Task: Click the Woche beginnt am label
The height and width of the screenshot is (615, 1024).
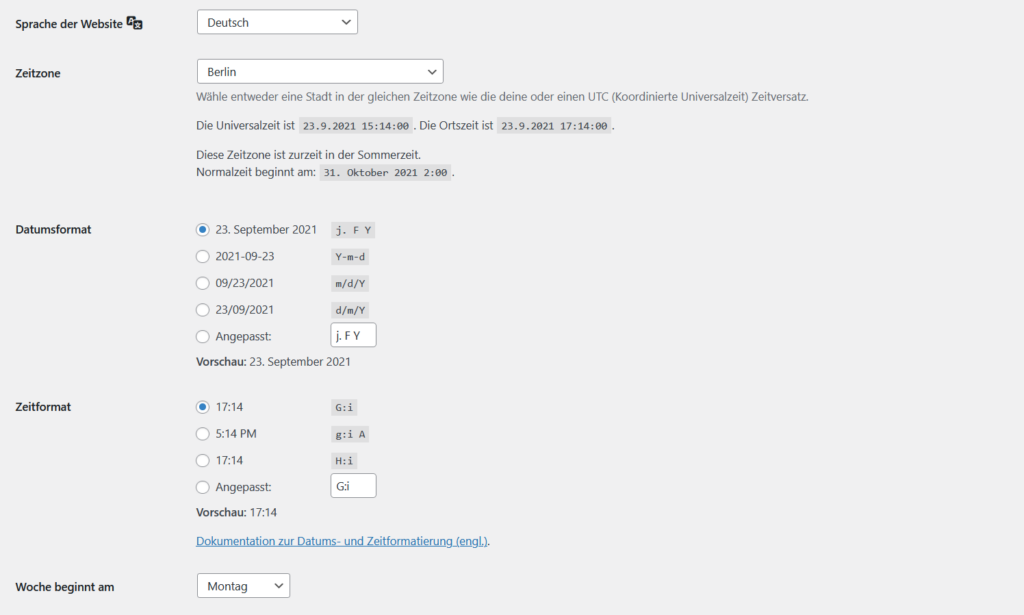Action: coord(65,587)
